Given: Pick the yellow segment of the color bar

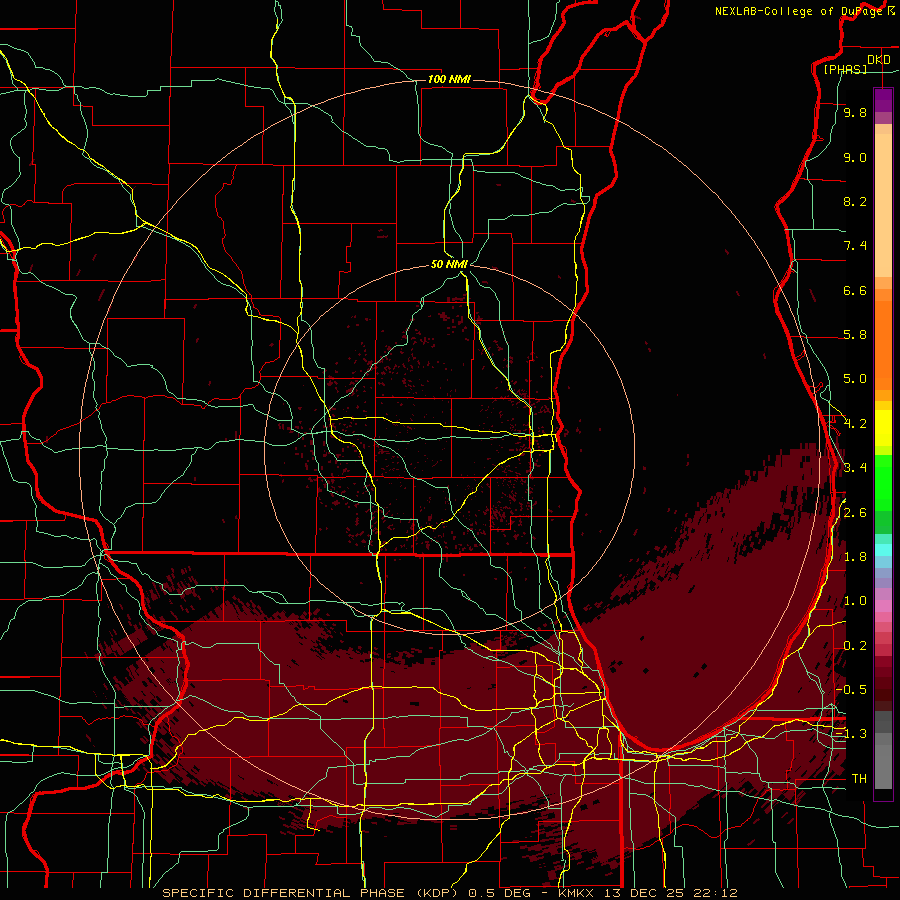Looking at the screenshot, I should tap(883, 428).
